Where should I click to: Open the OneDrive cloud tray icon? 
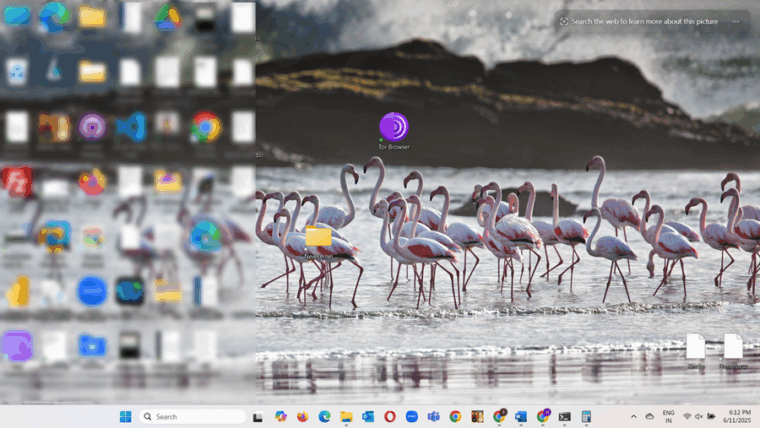(x=649, y=416)
